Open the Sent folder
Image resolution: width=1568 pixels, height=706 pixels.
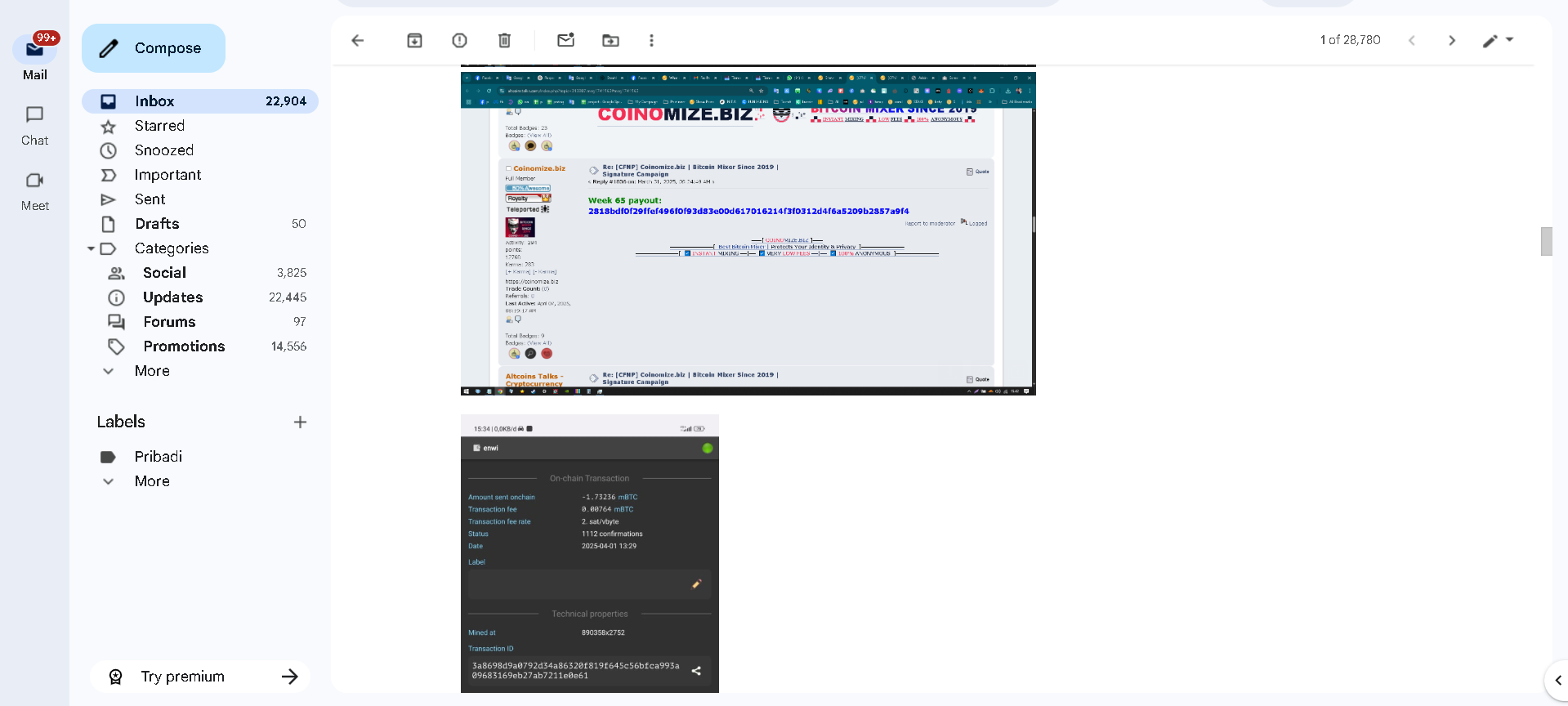coord(200,199)
